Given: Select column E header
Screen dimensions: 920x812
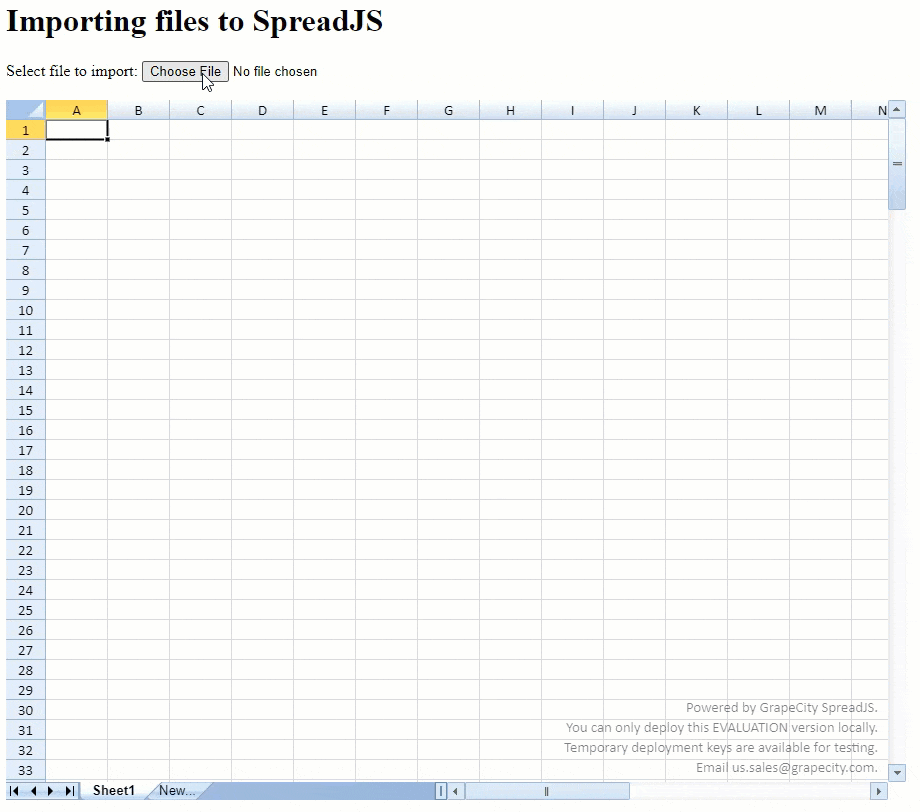Looking at the screenshot, I should tap(324, 110).
